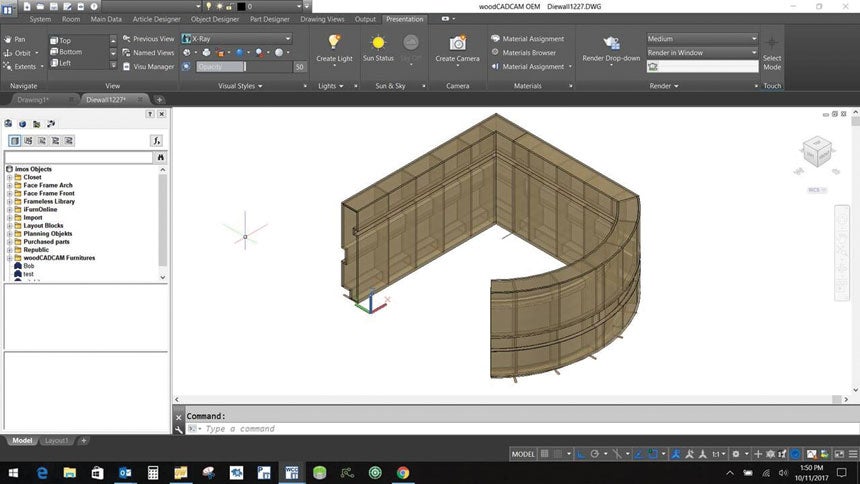Select the Left view
Screen dimensions: 860x484
point(61,63)
